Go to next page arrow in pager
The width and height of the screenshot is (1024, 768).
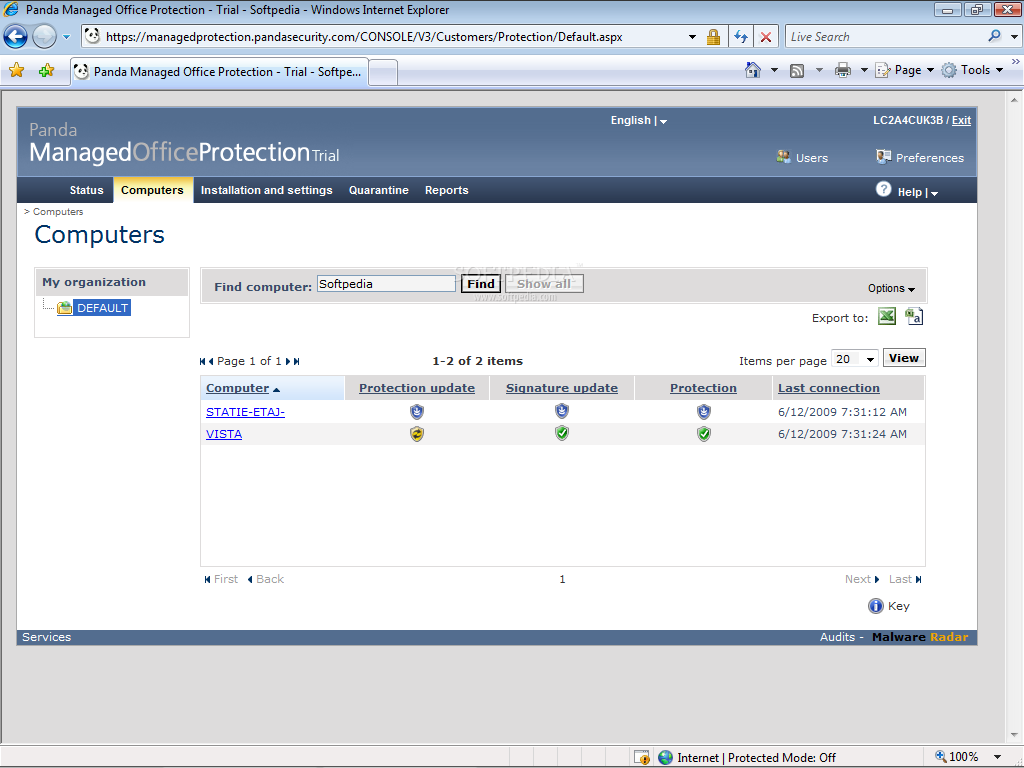pos(288,361)
